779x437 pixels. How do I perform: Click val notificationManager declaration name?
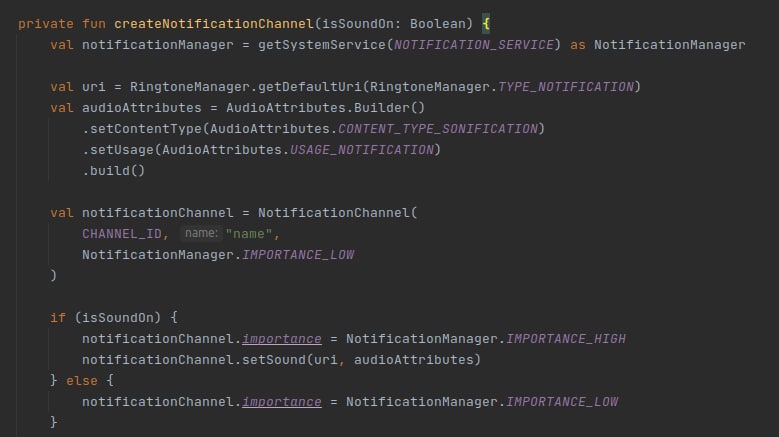point(157,45)
